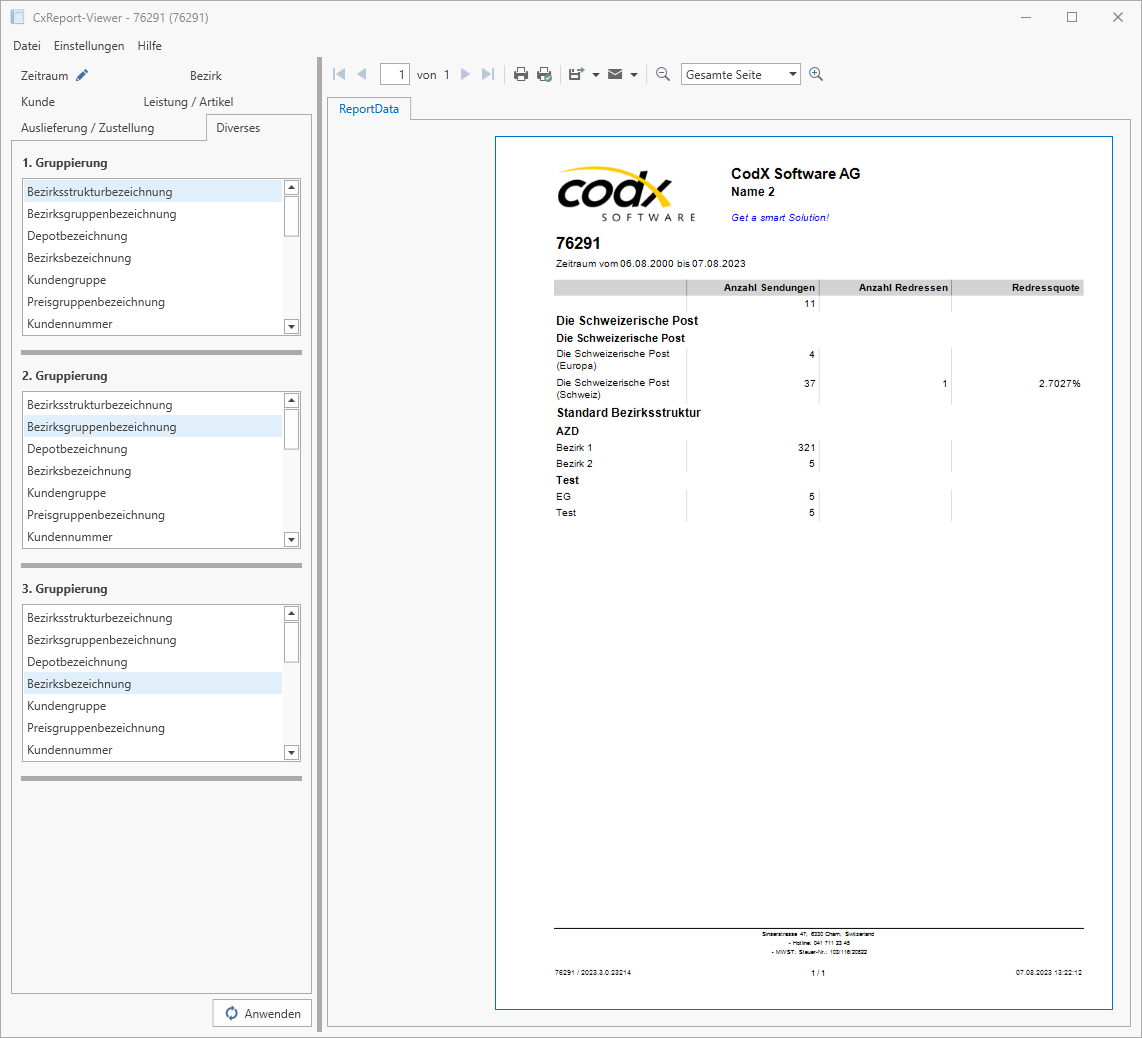The width and height of the screenshot is (1142, 1038).
Task: Open the export format dropdown arrow
Action: click(x=596, y=74)
